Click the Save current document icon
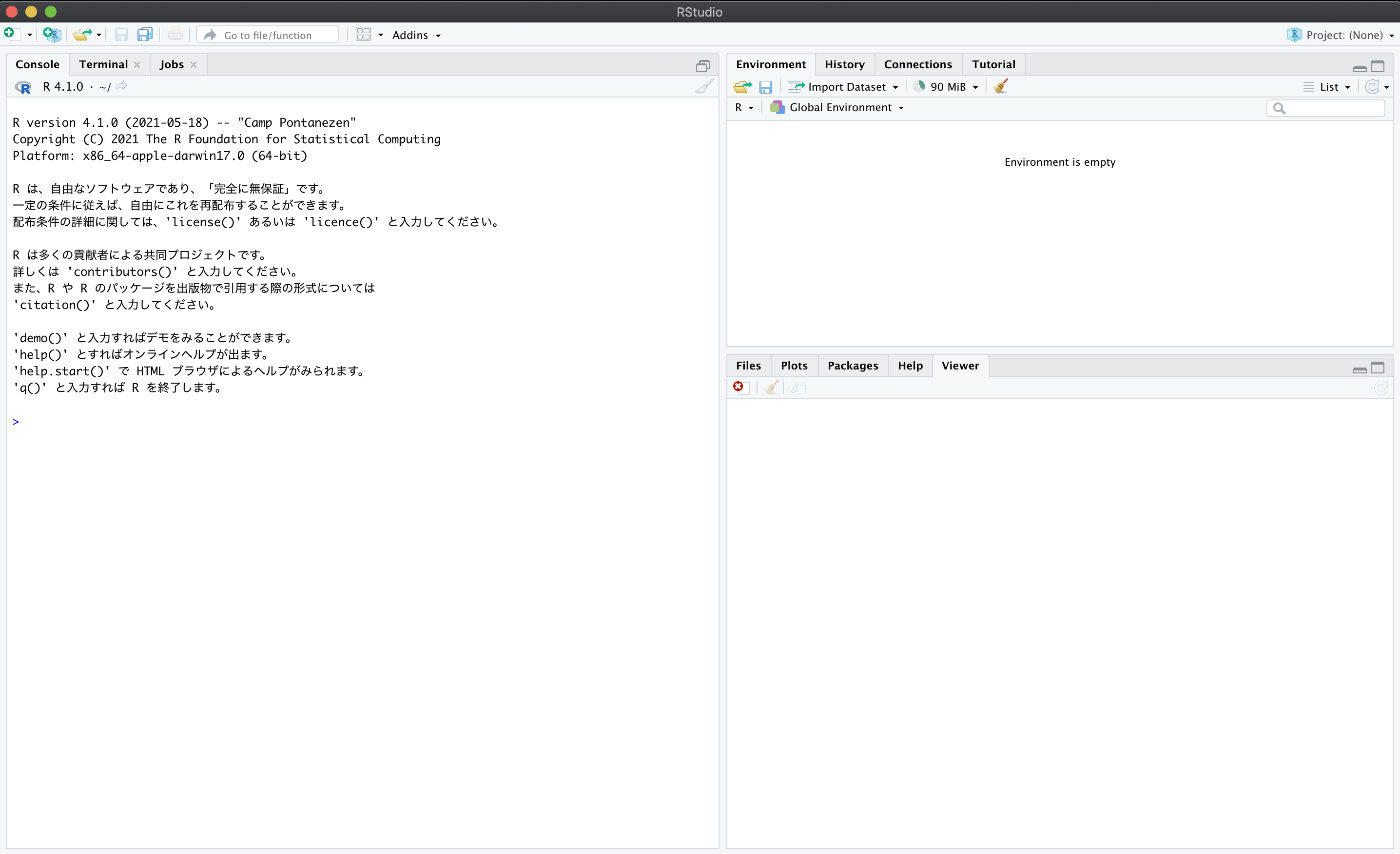Screen dimensions: 1400x854 (121, 34)
